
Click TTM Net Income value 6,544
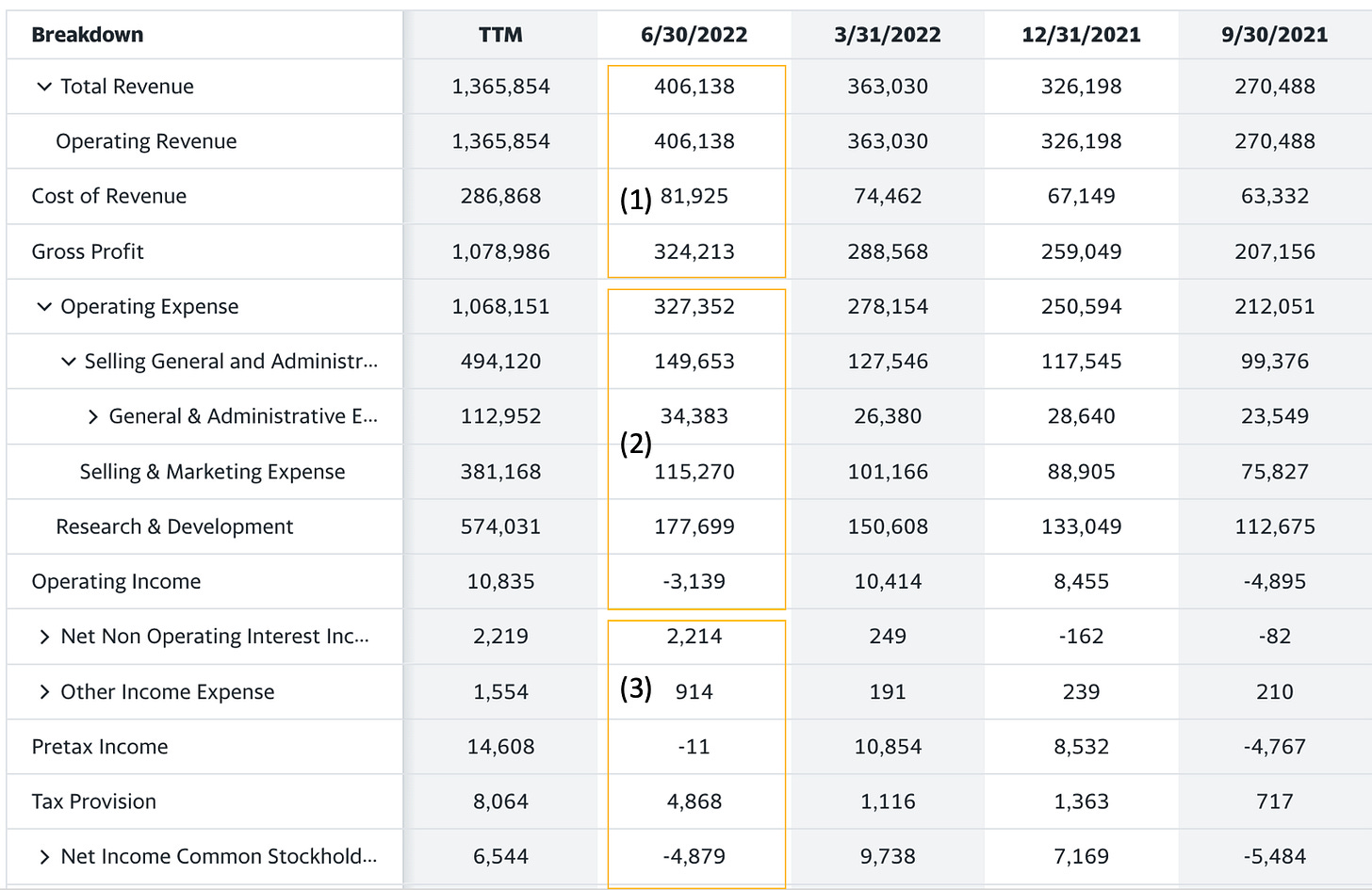click(x=500, y=857)
